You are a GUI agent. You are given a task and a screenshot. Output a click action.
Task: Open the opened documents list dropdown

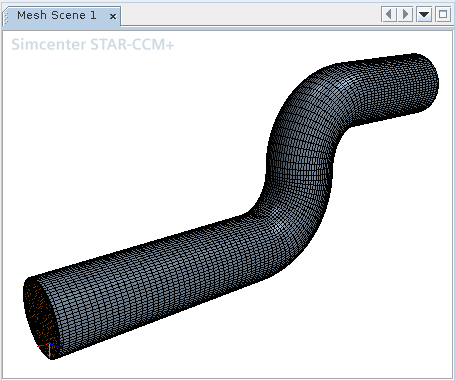click(x=424, y=14)
